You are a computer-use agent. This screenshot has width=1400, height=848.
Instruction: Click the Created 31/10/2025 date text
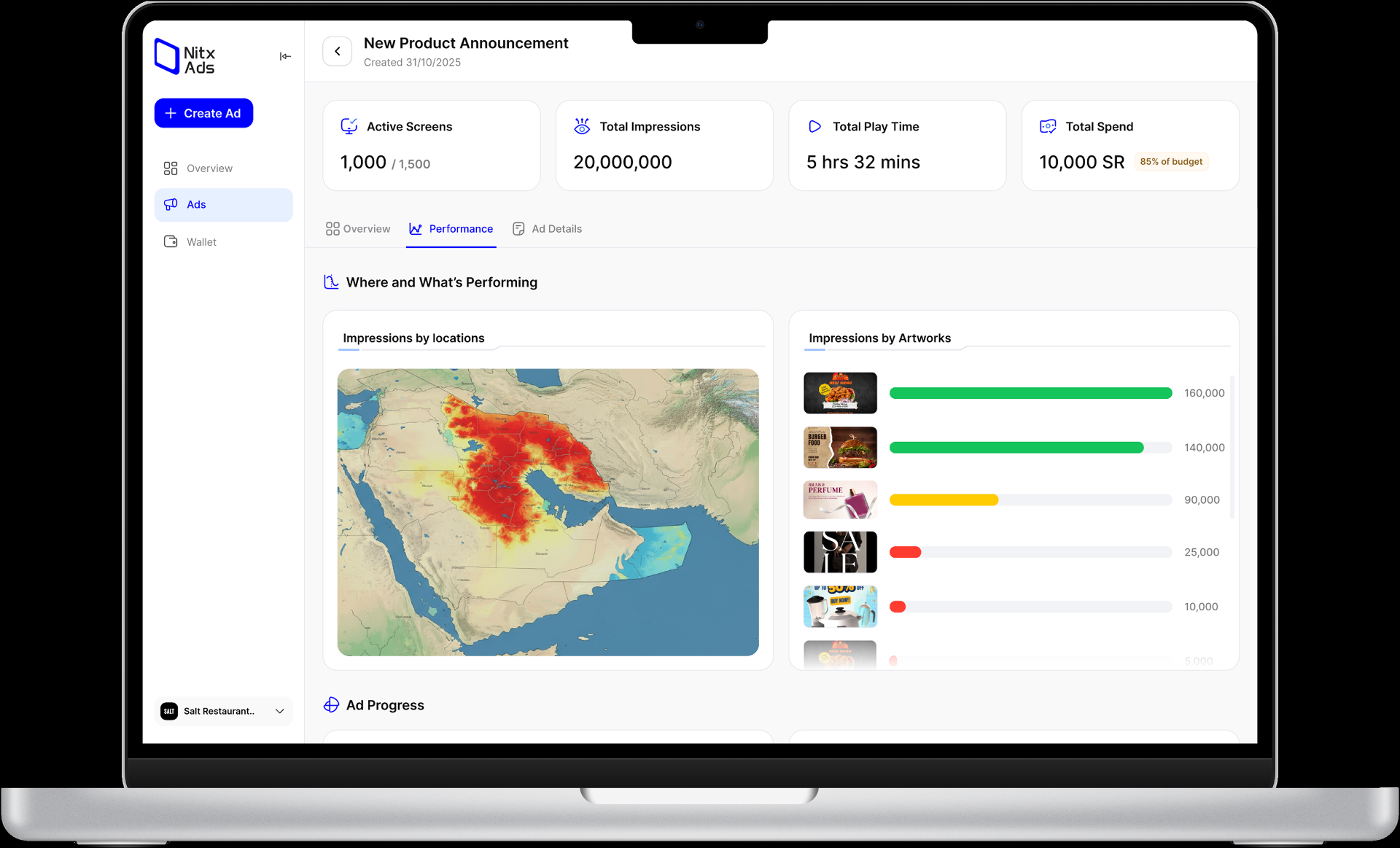pyautogui.click(x=412, y=63)
